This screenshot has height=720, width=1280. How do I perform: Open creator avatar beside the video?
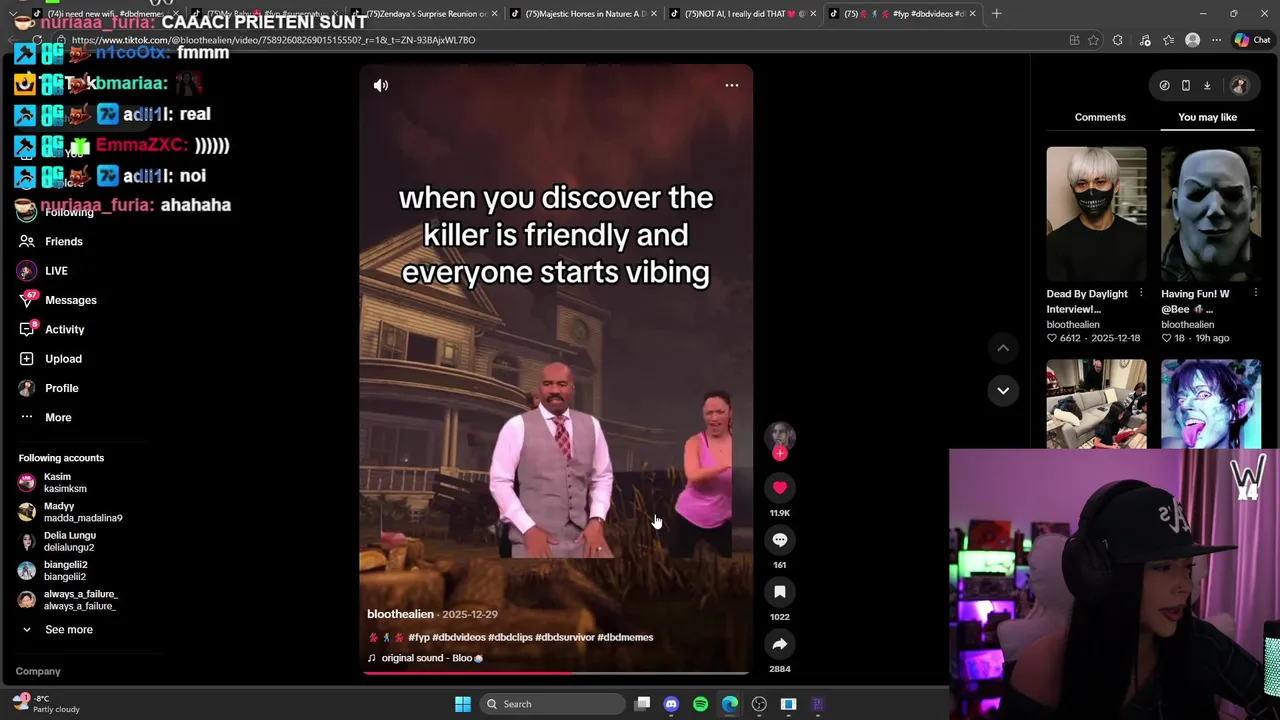tap(780, 436)
